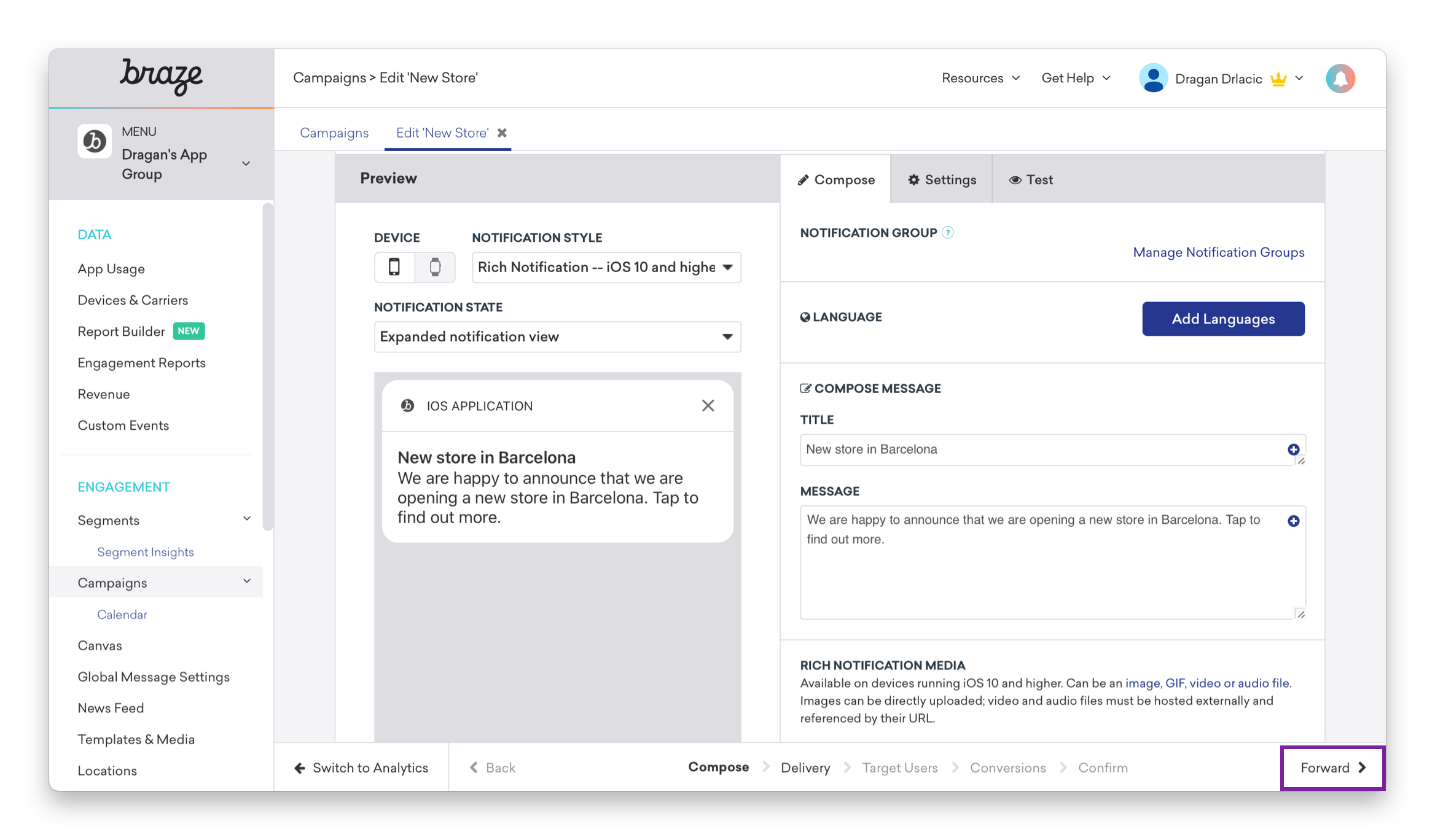
Task: Open Locations in the sidebar
Action: point(107,771)
